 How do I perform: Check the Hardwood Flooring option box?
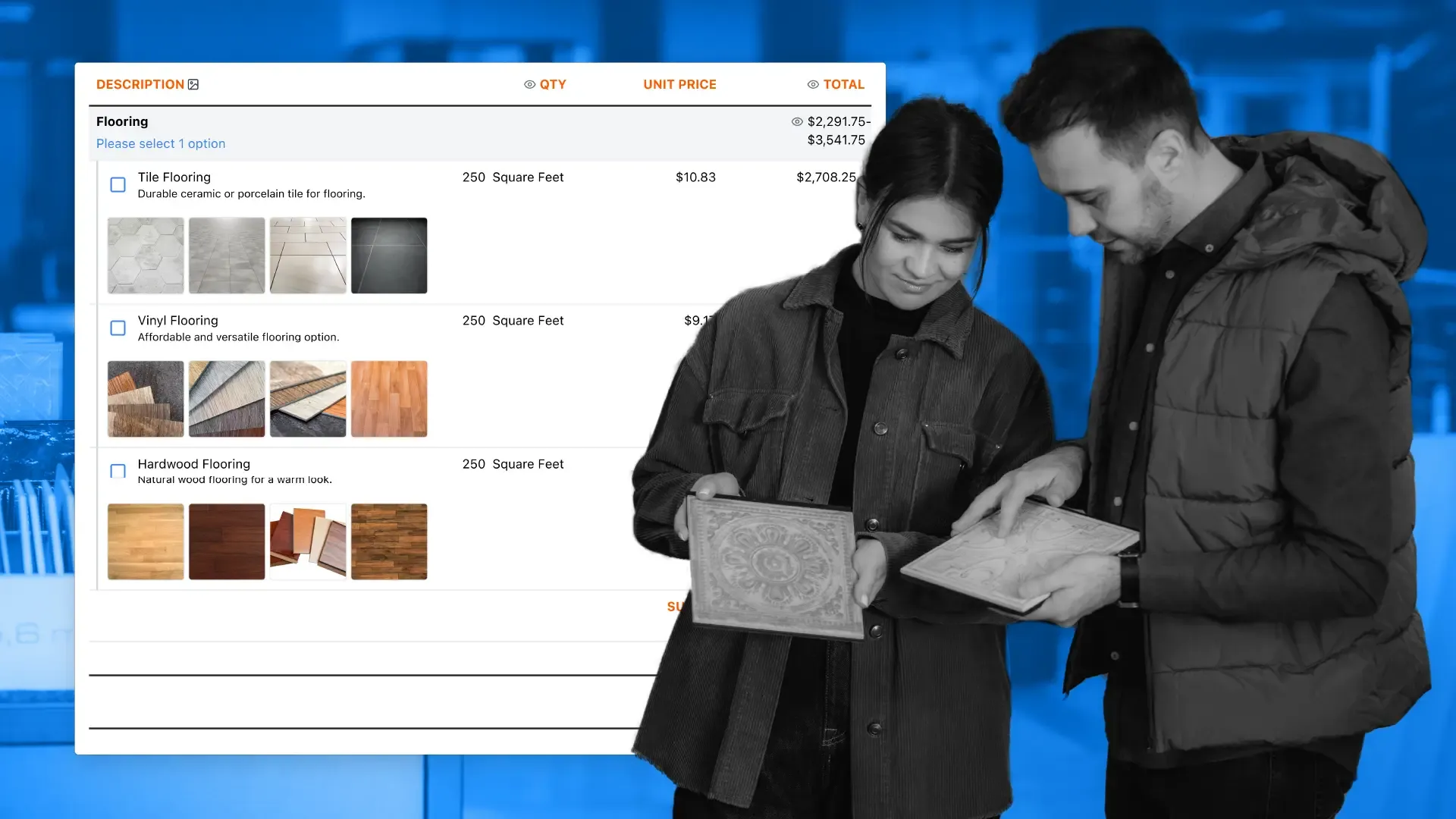118,471
